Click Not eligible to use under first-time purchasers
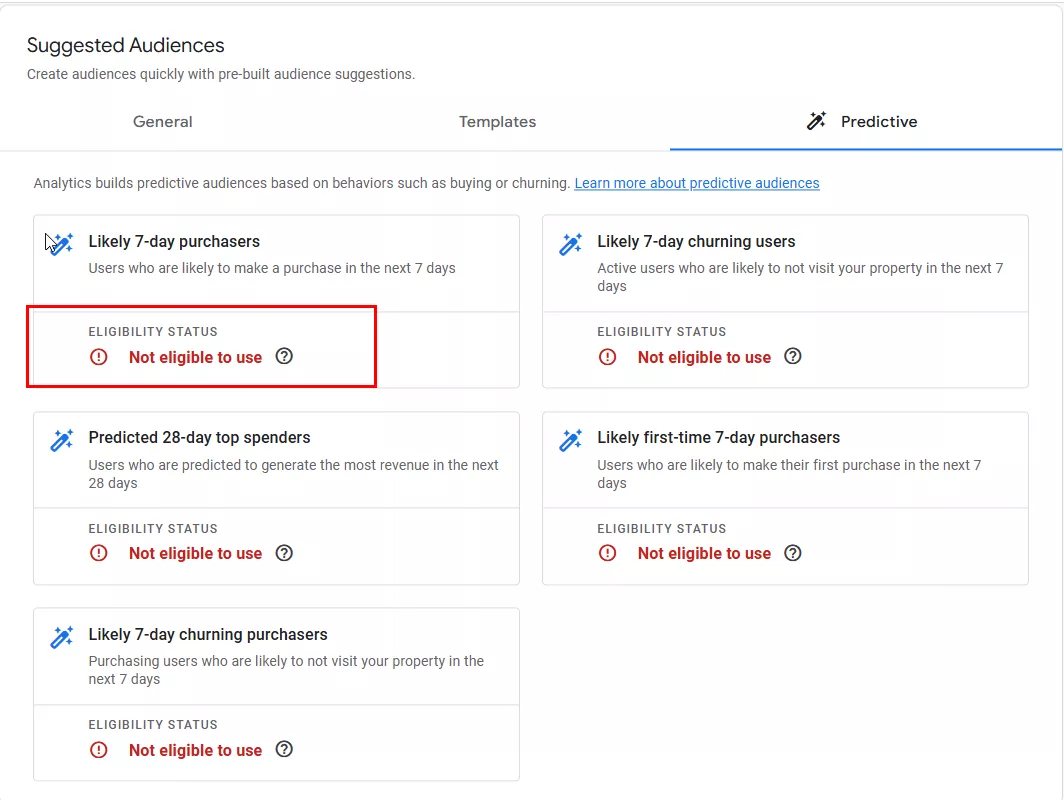 704,553
